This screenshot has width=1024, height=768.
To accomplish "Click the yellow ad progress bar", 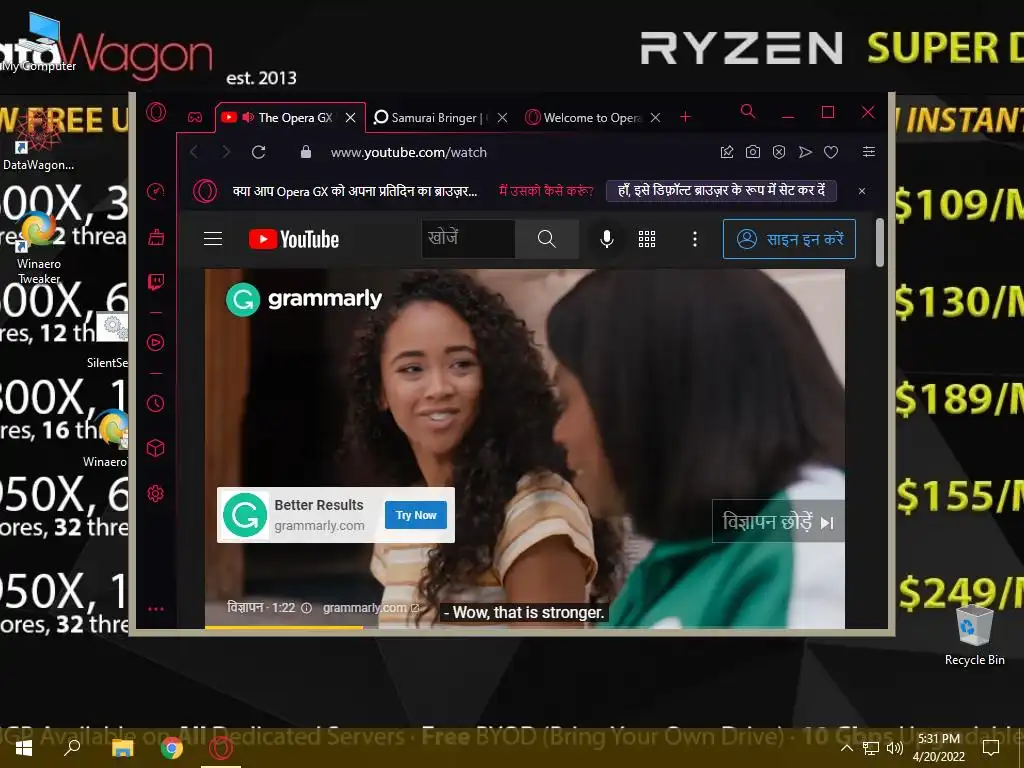I will 284,628.
